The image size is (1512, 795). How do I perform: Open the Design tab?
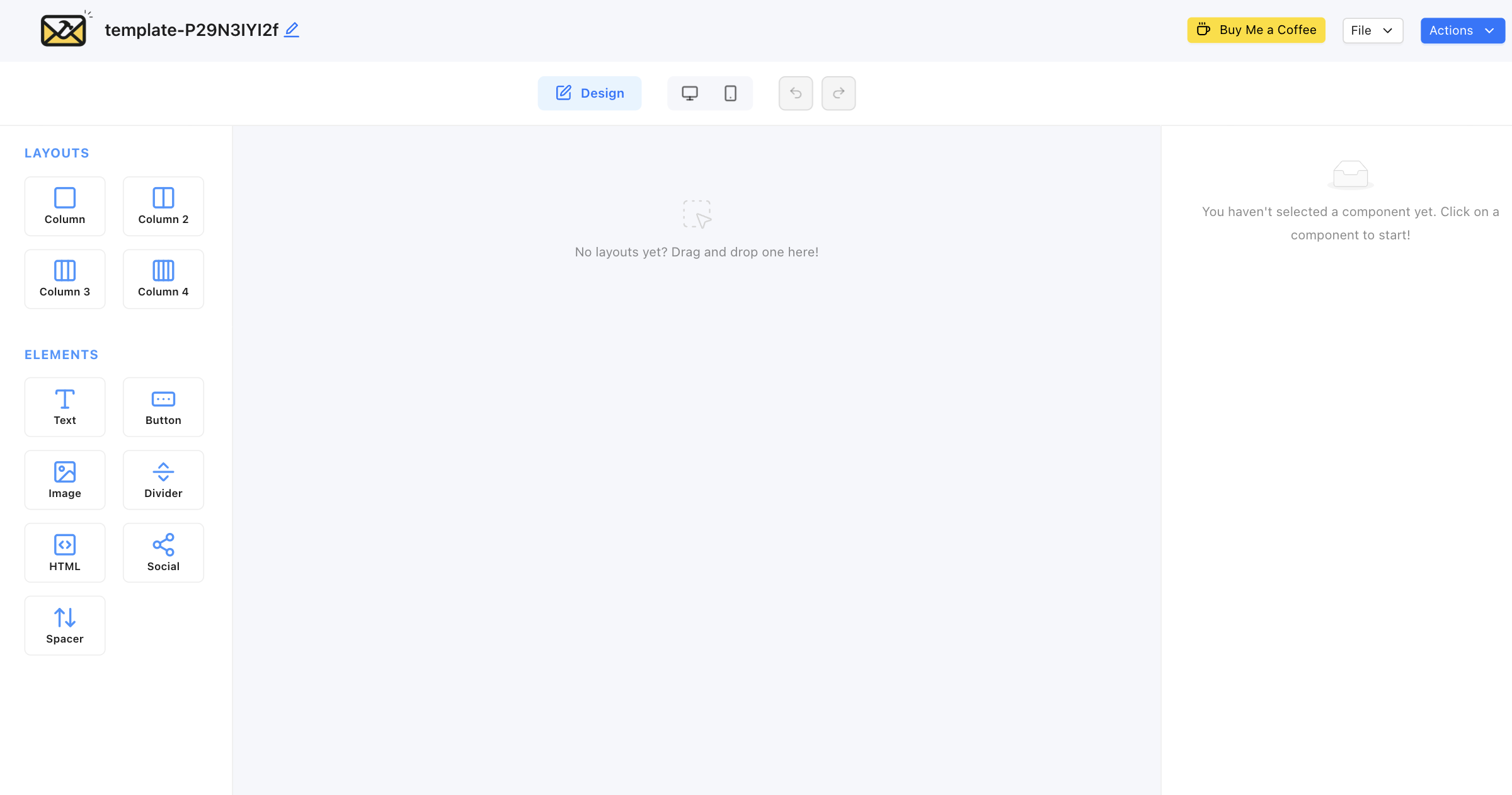[x=590, y=93]
